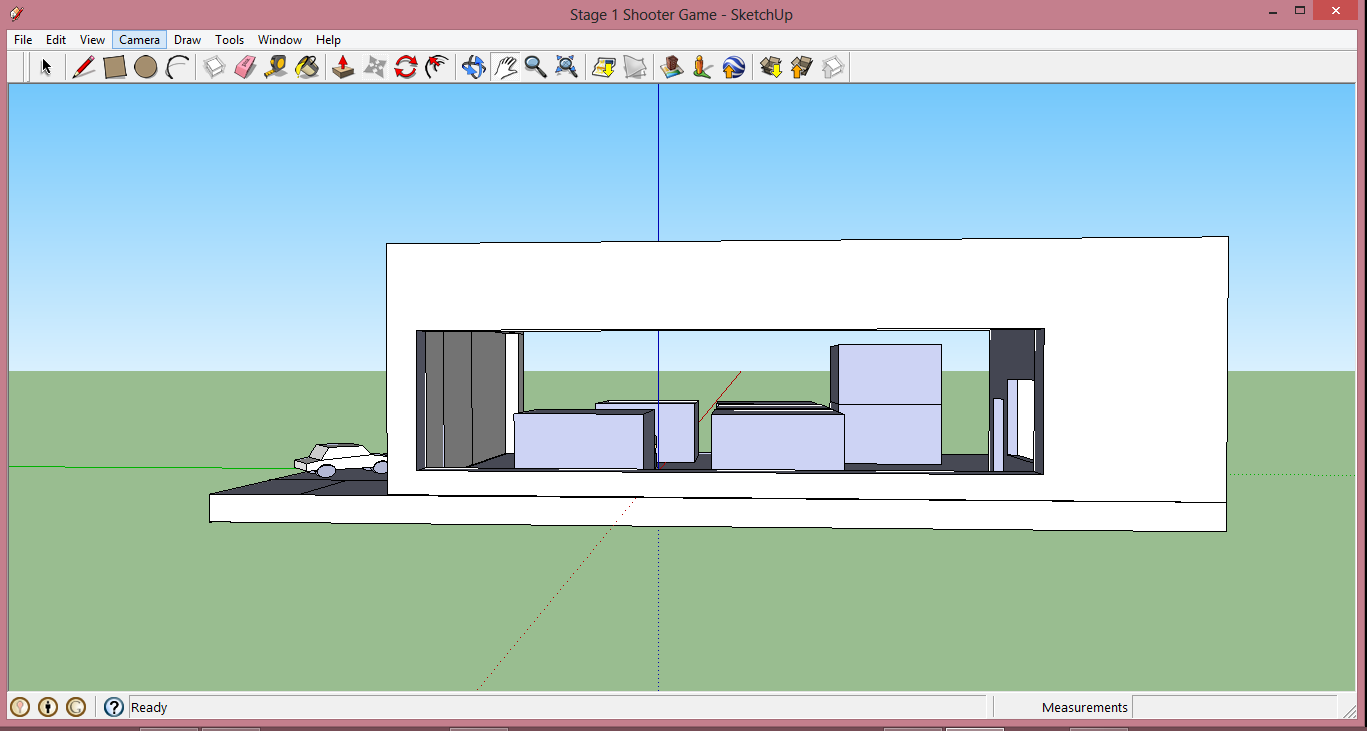This screenshot has height=731, width=1367.
Task: Click Zoom Extents to fit the model
Action: tap(567, 66)
